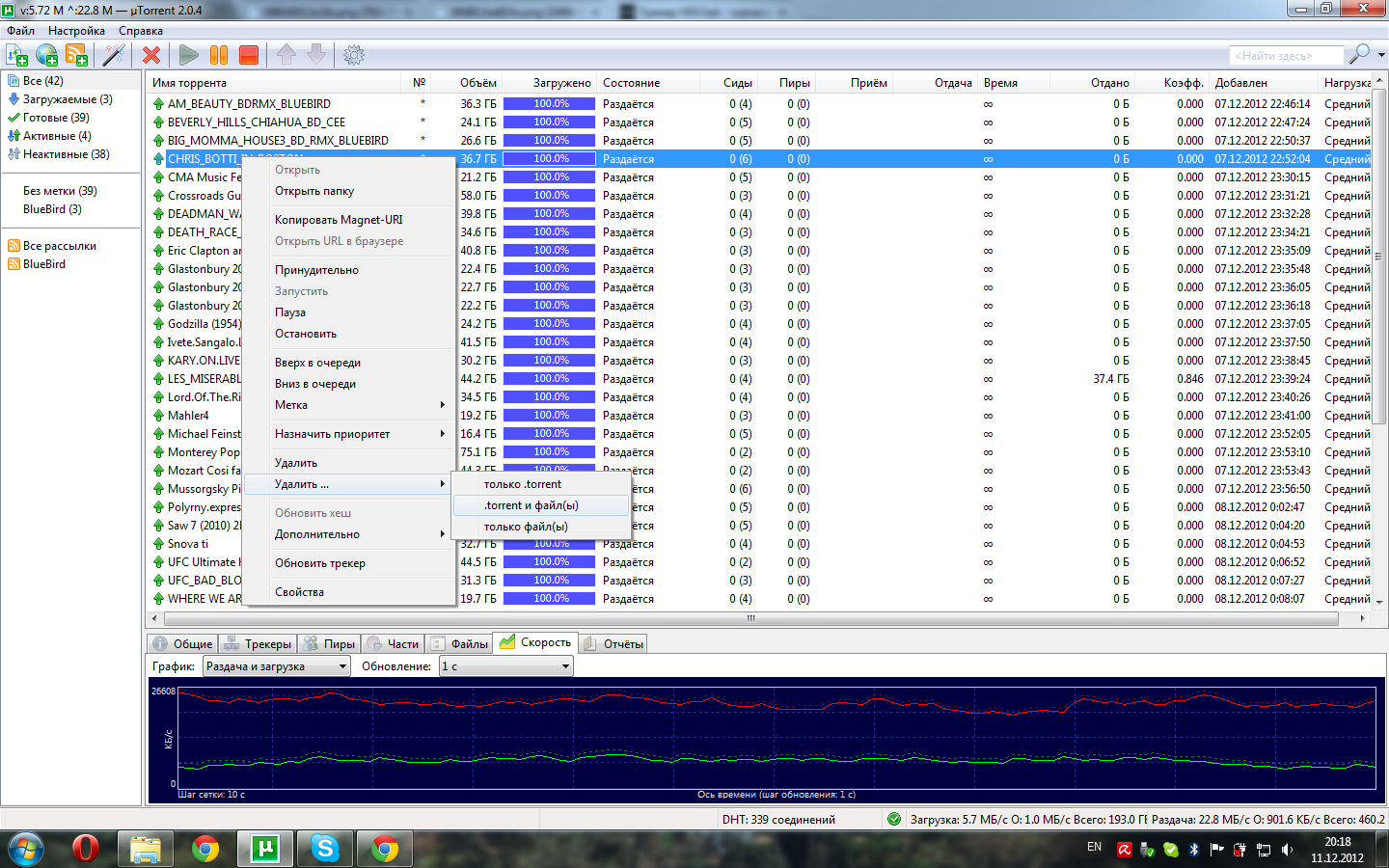Choose 'Открыть папку' in context menu
Image resolution: width=1389 pixels, height=868 pixels.
point(348,191)
